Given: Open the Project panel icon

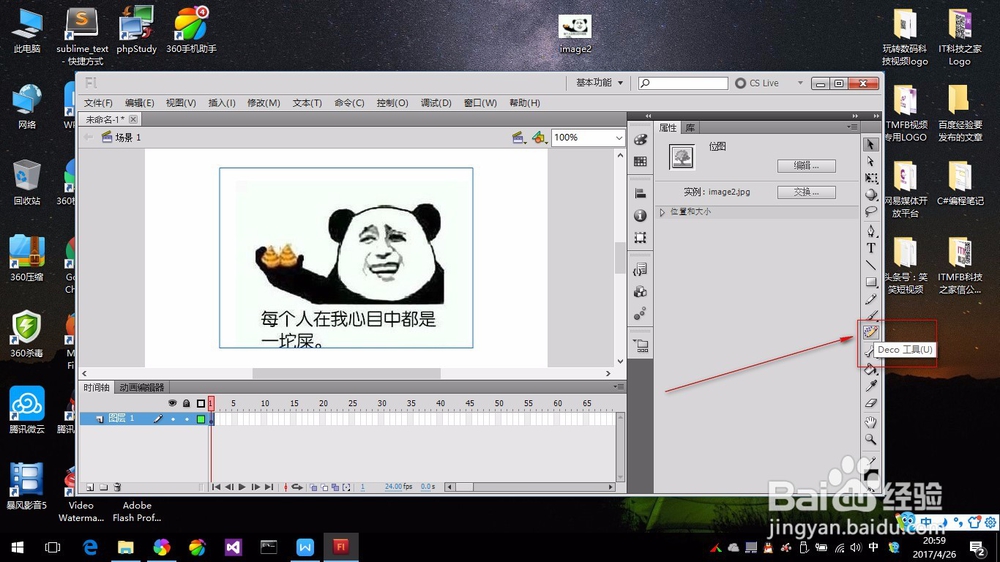Looking at the screenshot, I should [x=640, y=346].
